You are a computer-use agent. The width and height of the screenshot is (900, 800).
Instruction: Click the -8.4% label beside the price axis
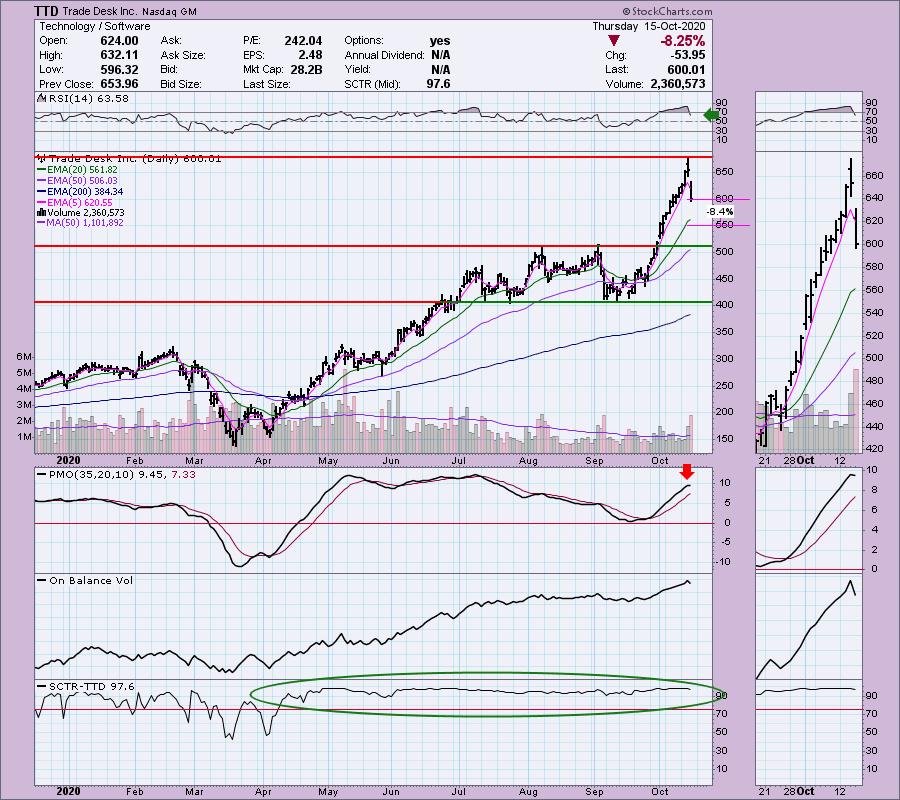(719, 212)
